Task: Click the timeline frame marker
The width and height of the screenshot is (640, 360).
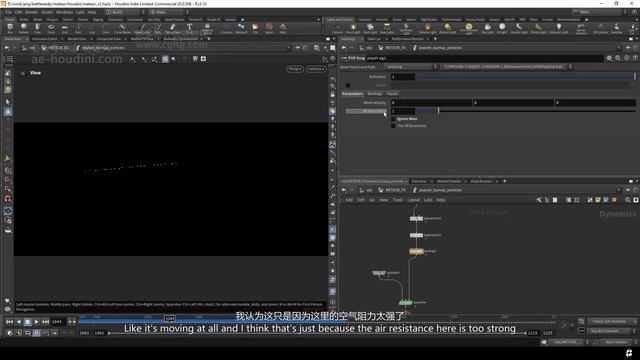Action: [170, 318]
